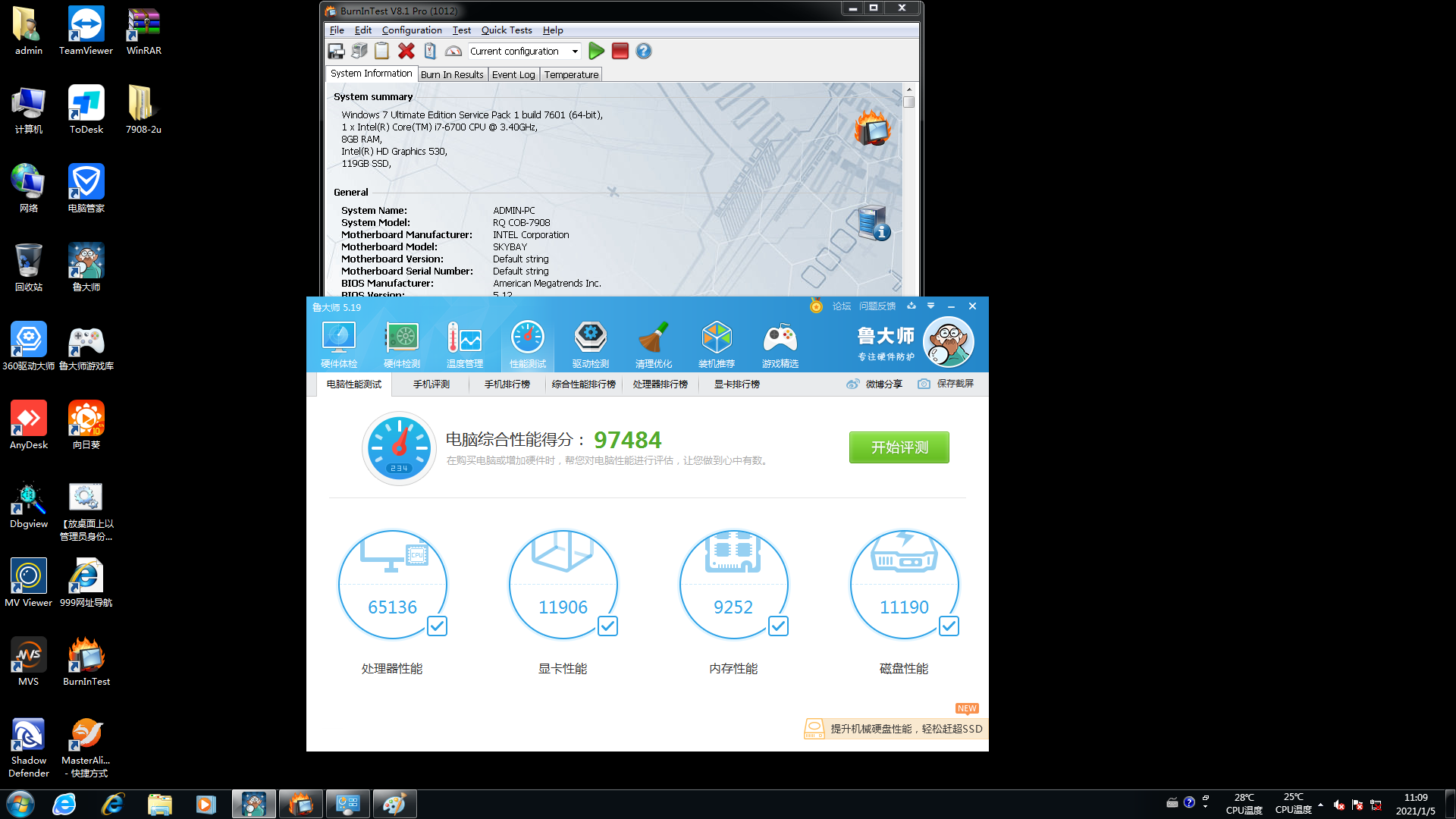Switch to Burn In Results tab

(451, 75)
